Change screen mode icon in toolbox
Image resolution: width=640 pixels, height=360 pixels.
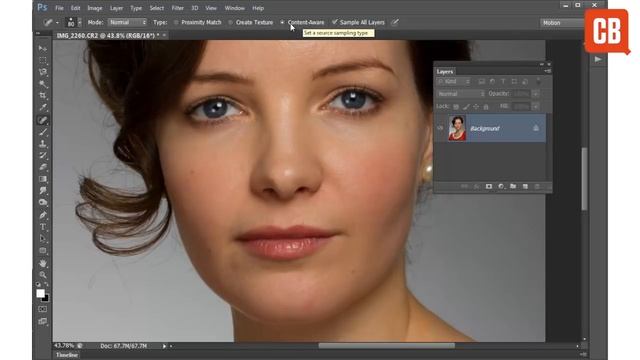coord(42,322)
